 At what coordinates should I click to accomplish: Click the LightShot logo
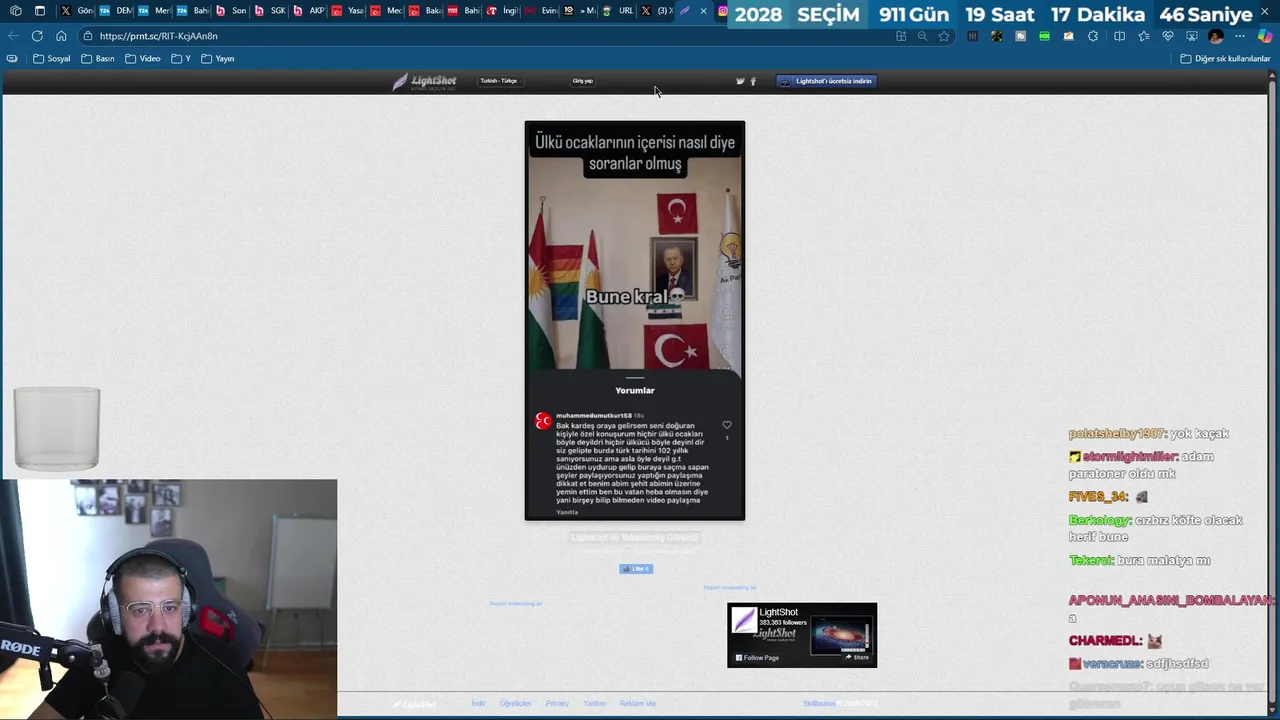[425, 81]
